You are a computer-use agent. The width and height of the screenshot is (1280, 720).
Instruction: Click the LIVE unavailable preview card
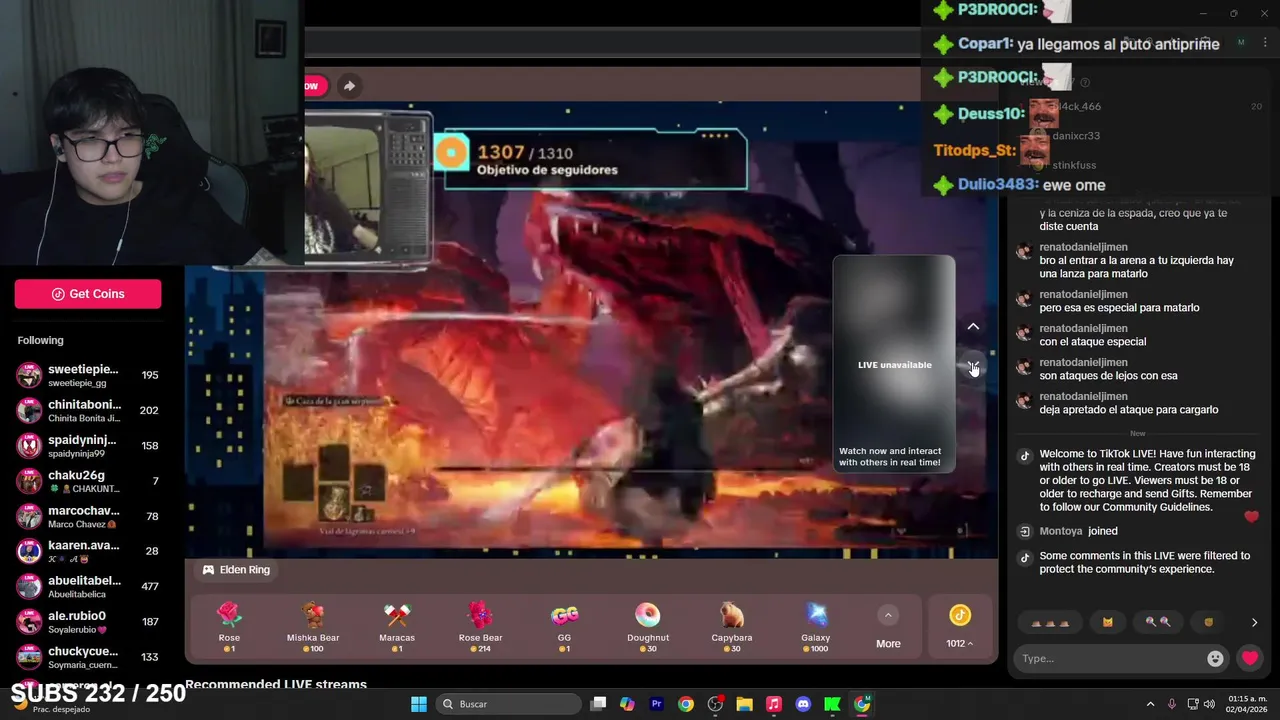click(x=894, y=364)
